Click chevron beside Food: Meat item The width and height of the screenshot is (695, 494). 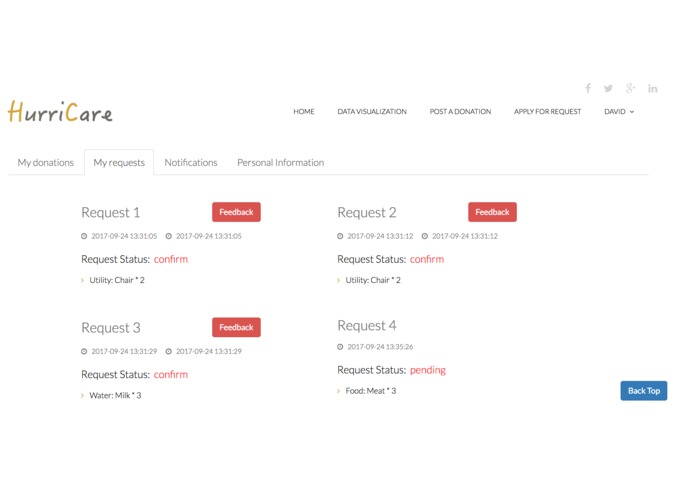pos(339,391)
